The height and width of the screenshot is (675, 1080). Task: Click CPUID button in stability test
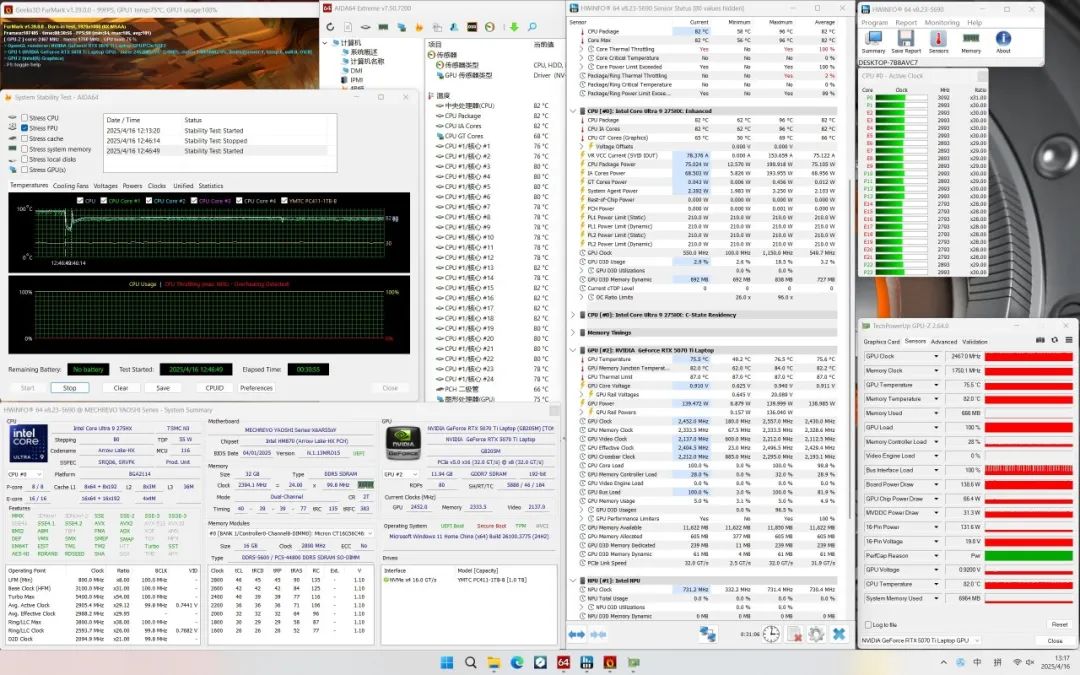point(214,388)
